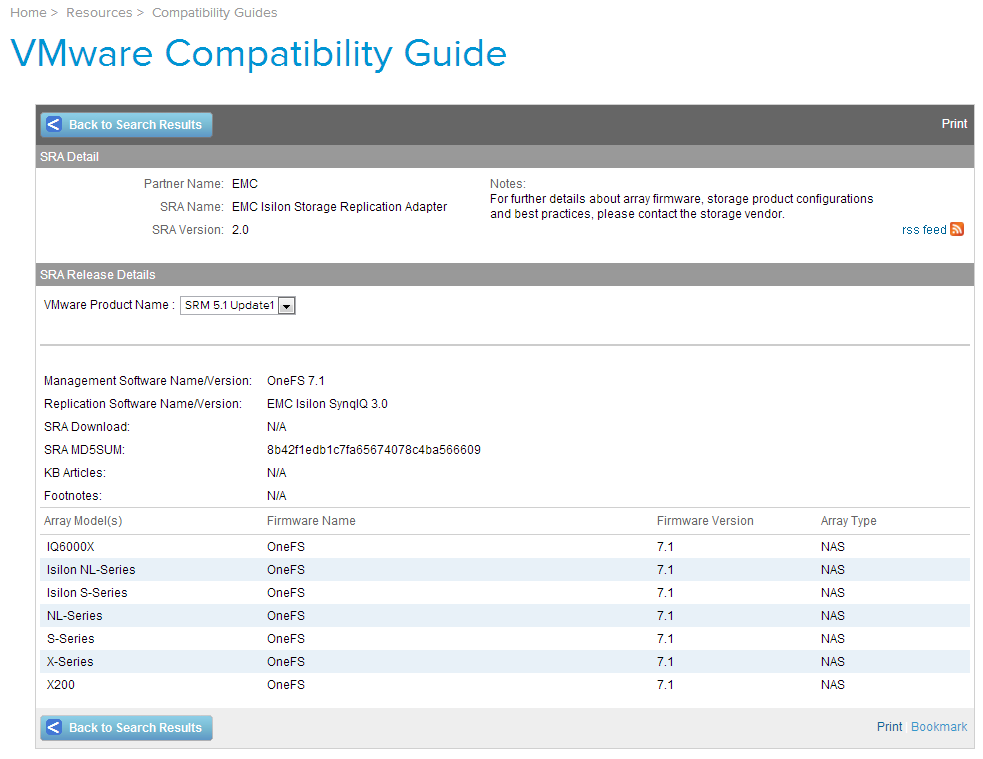This screenshot has width=983, height=759.
Task: Click the Bookmark link
Action: (939, 727)
